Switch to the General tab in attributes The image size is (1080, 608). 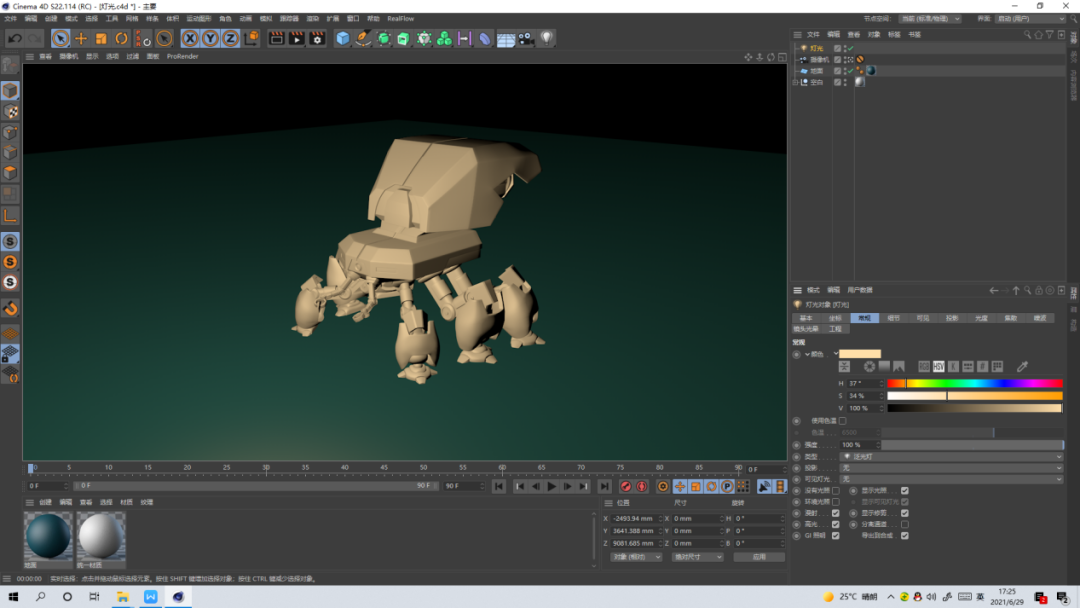click(x=864, y=318)
